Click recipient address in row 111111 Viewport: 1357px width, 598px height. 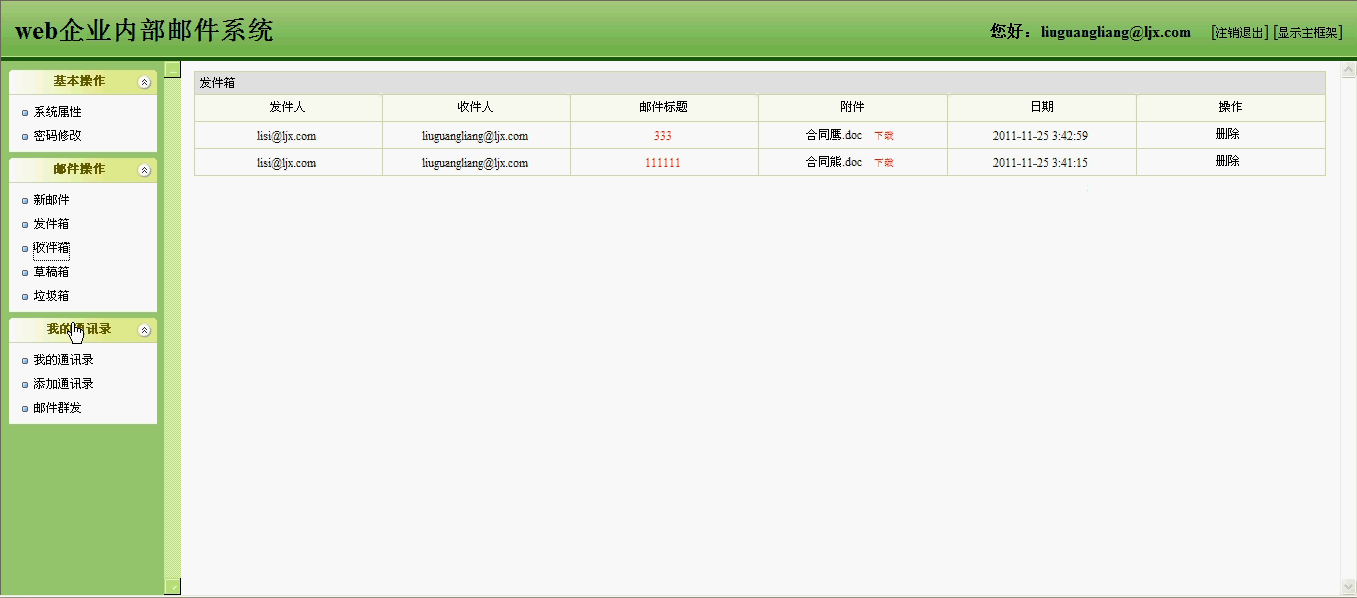[x=475, y=163]
